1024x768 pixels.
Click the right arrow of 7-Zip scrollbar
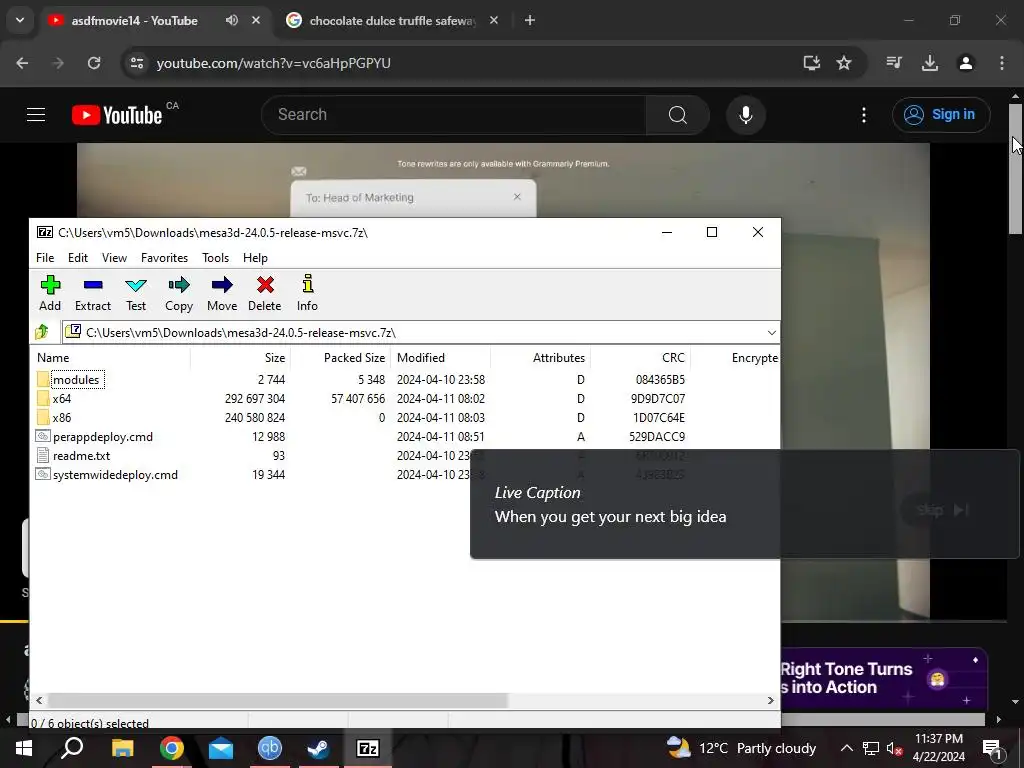771,700
